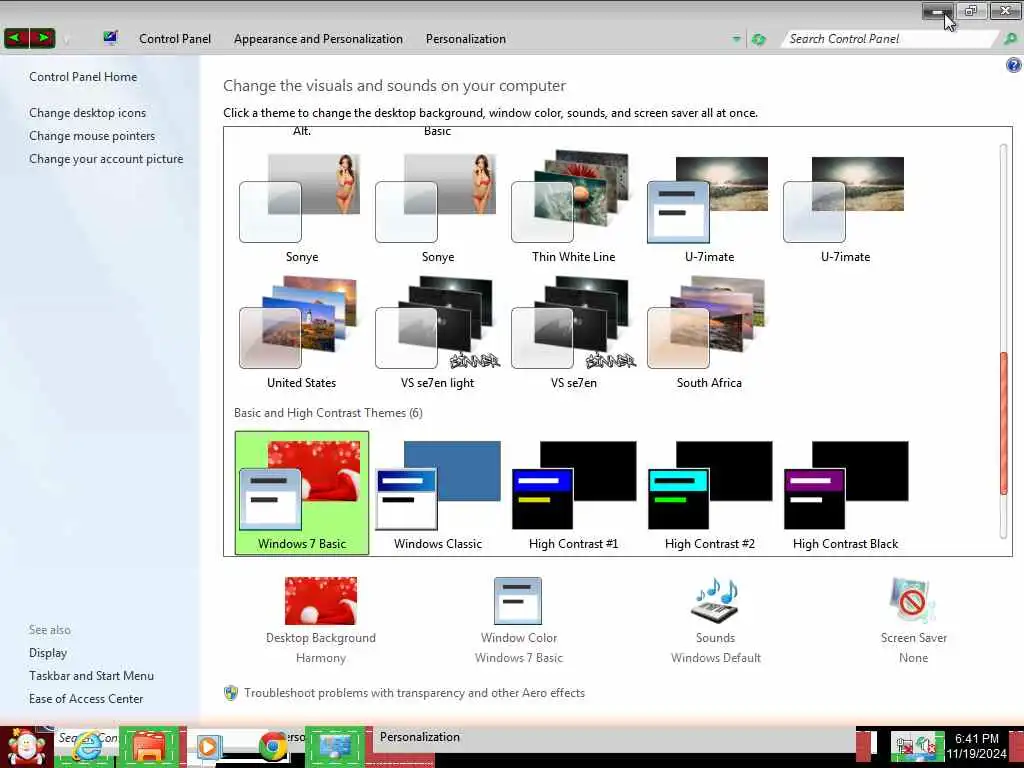Open the Screen Saver icon
Screen dimensions: 1024x768
pyautogui.click(x=913, y=601)
